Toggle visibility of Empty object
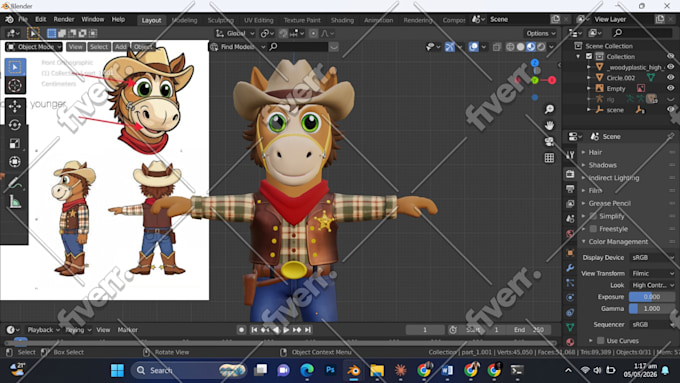This screenshot has height=383, width=680. [670, 88]
